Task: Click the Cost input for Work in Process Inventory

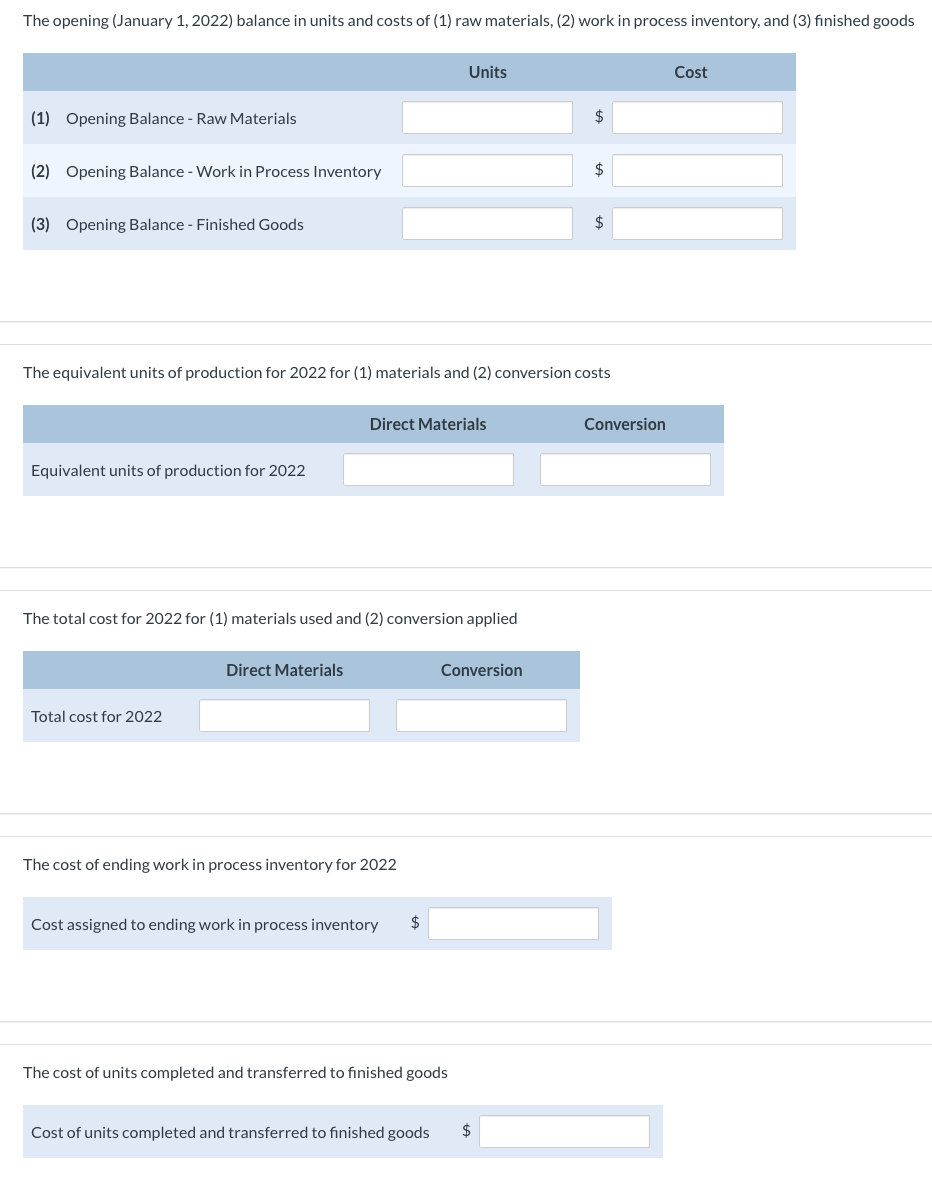Action: click(x=696, y=170)
